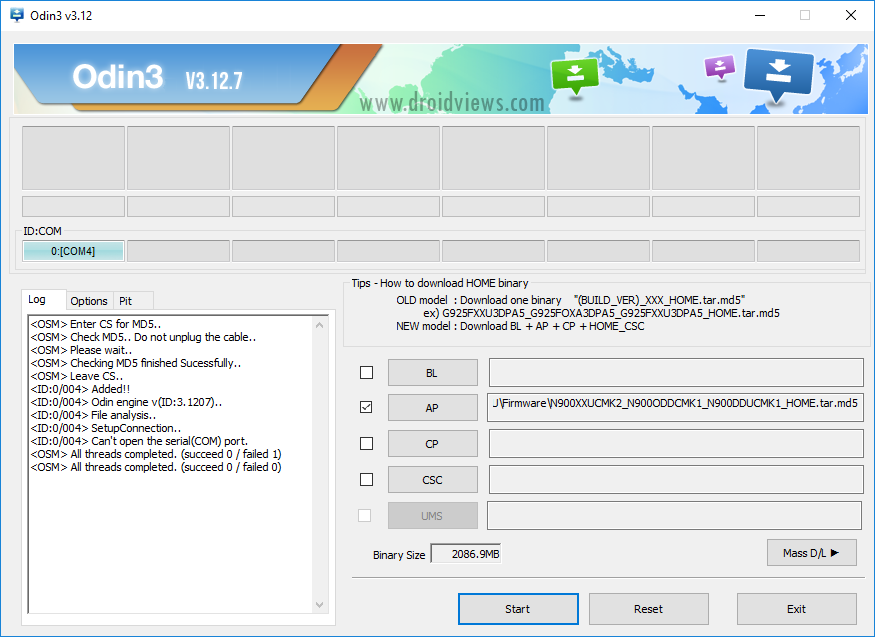Open the Mass D/L option
Image resolution: width=875 pixels, height=637 pixels.
pyautogui.click(x=811, y=553)
